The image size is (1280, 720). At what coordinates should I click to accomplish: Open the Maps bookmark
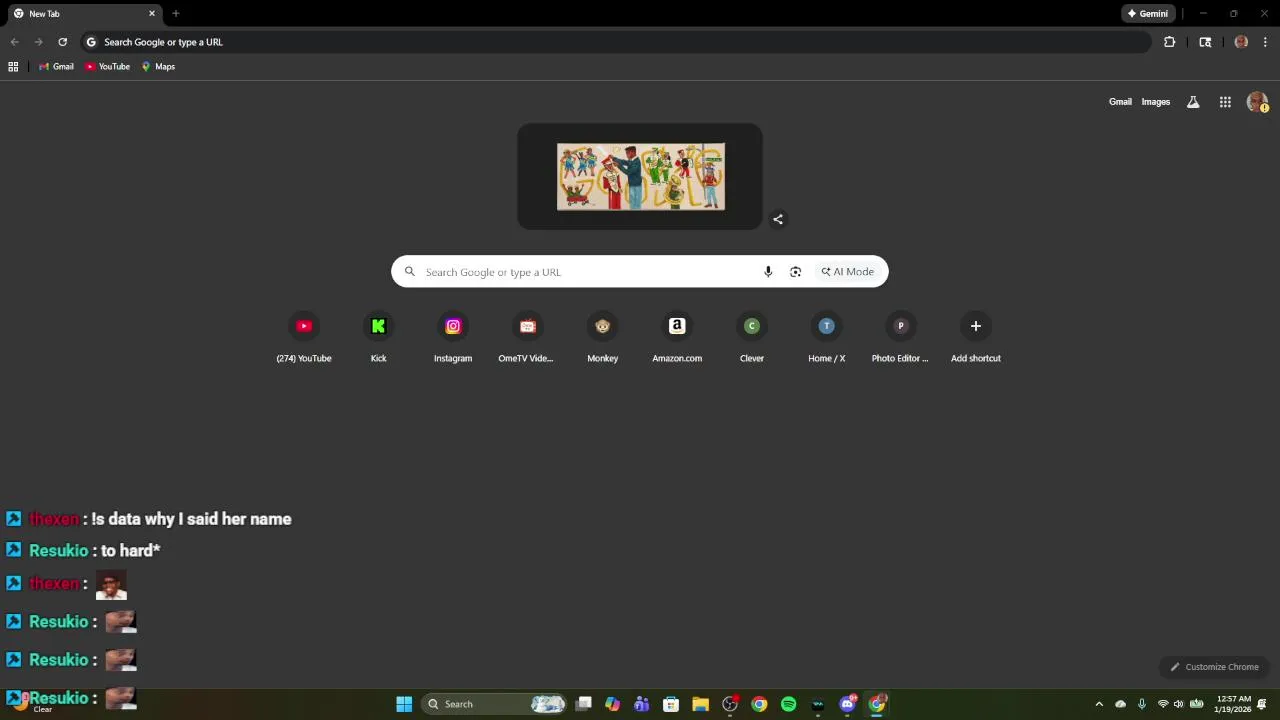click(x=158, y=67)
